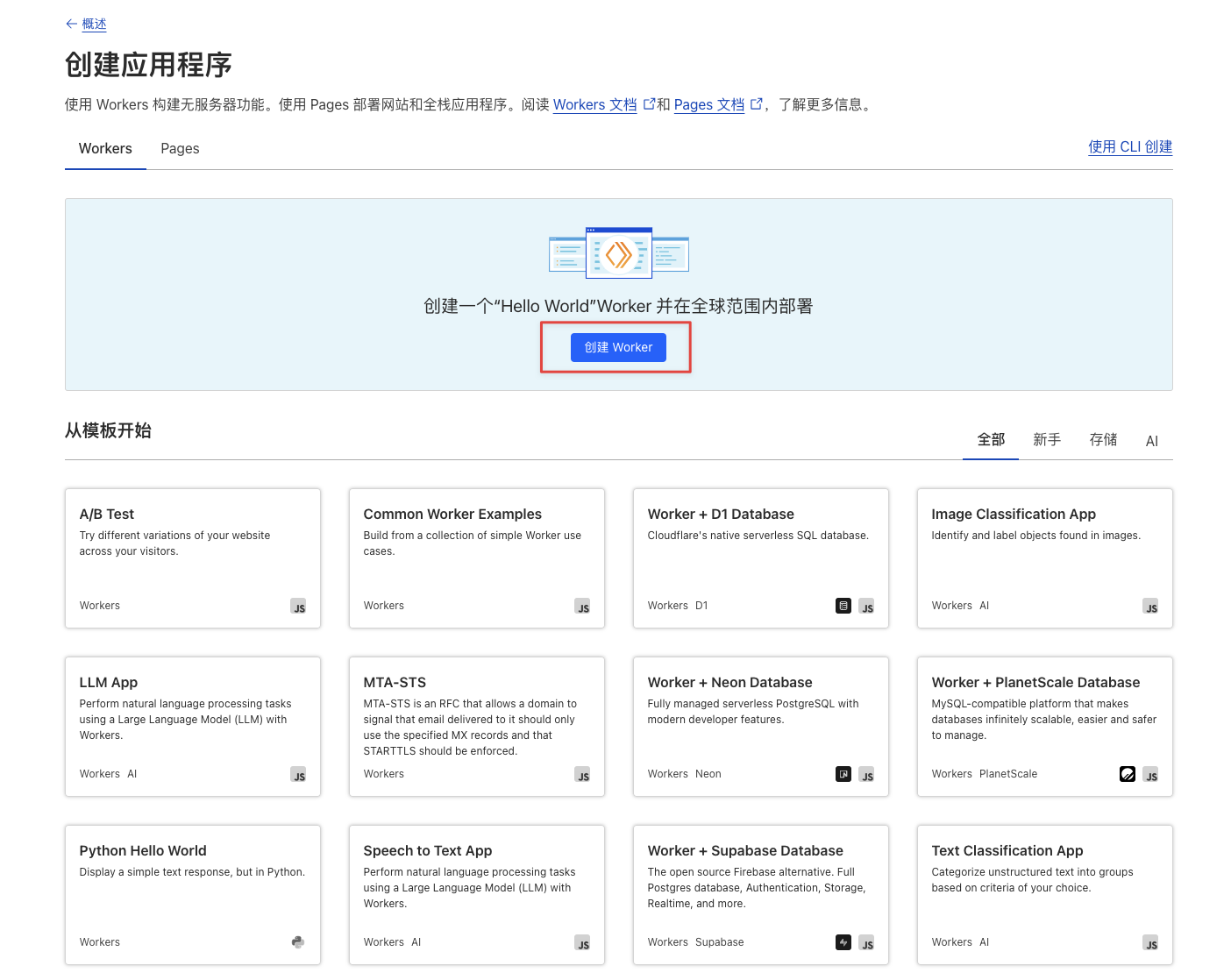Screen dimensions: 1231x980
Task: Click Workers tag on Python Hello World card
Action: point(100,942)
